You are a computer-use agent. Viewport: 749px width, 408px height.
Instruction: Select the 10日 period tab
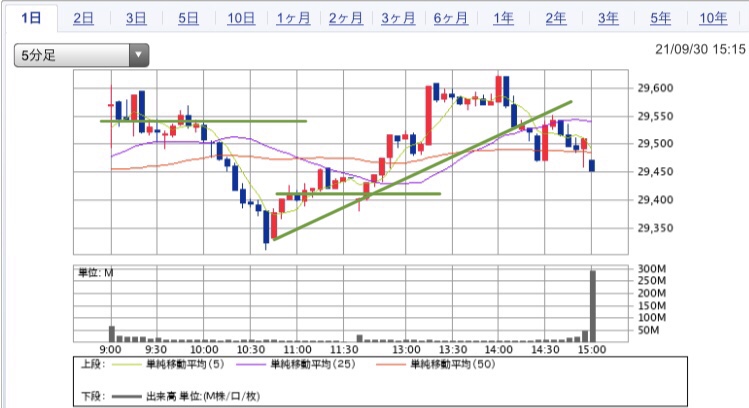tap(241, 18)
